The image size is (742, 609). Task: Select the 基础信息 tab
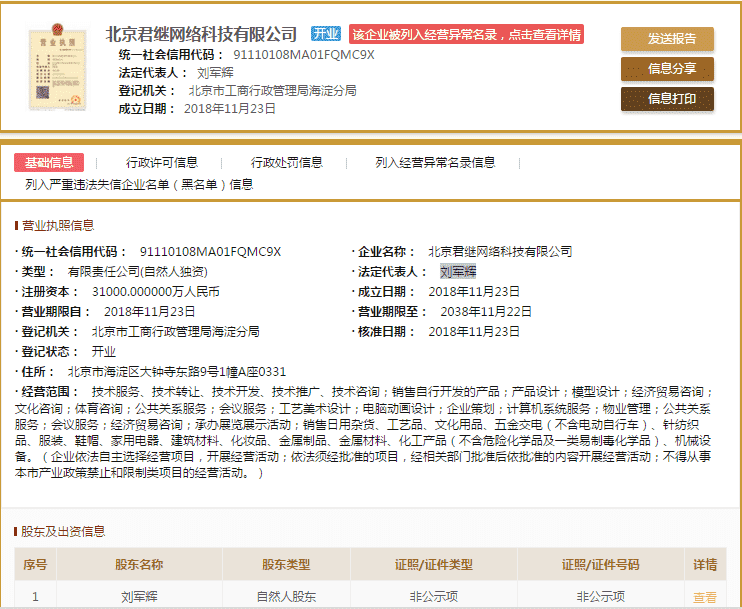(49, 163)
